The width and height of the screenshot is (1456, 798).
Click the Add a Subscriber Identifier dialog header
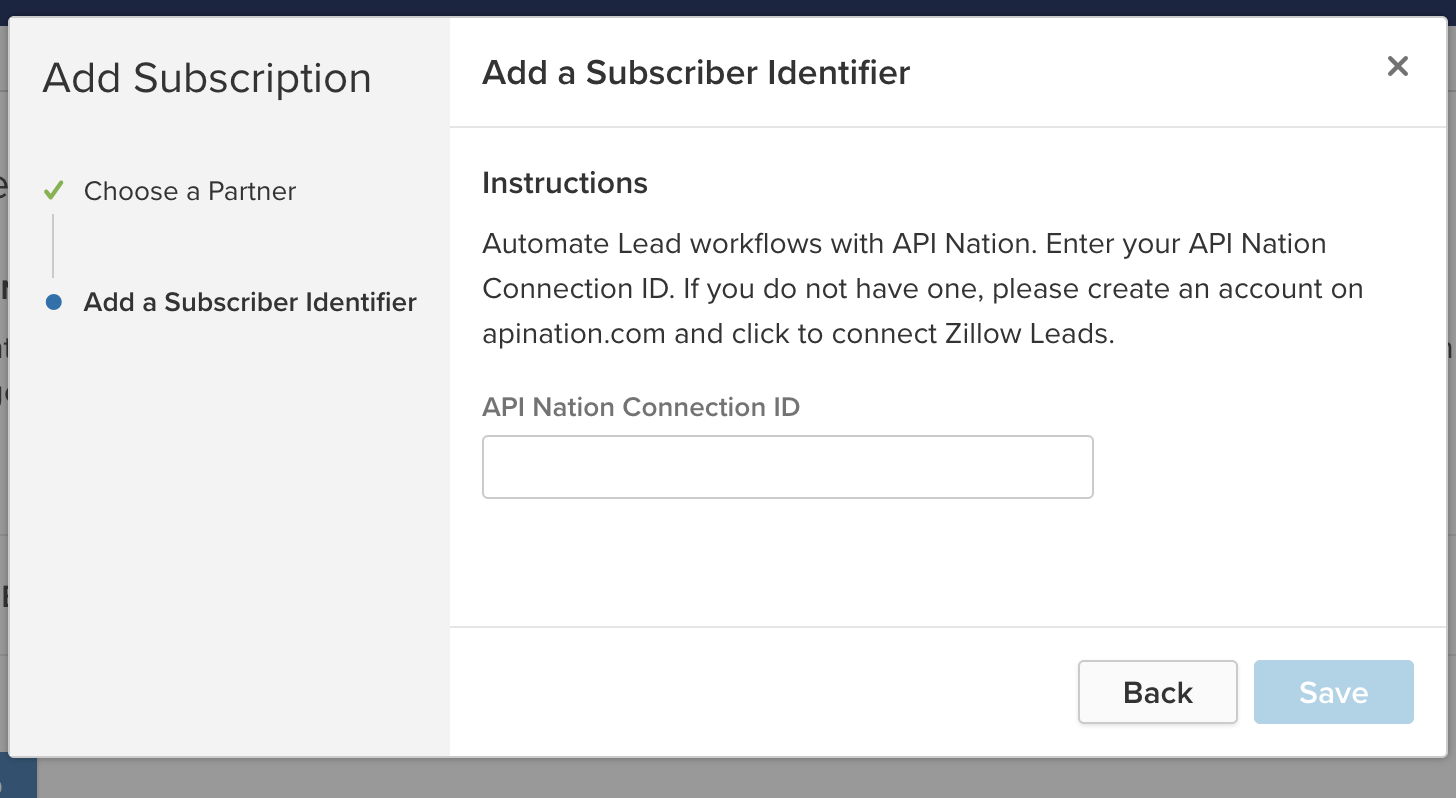(696, 73)
